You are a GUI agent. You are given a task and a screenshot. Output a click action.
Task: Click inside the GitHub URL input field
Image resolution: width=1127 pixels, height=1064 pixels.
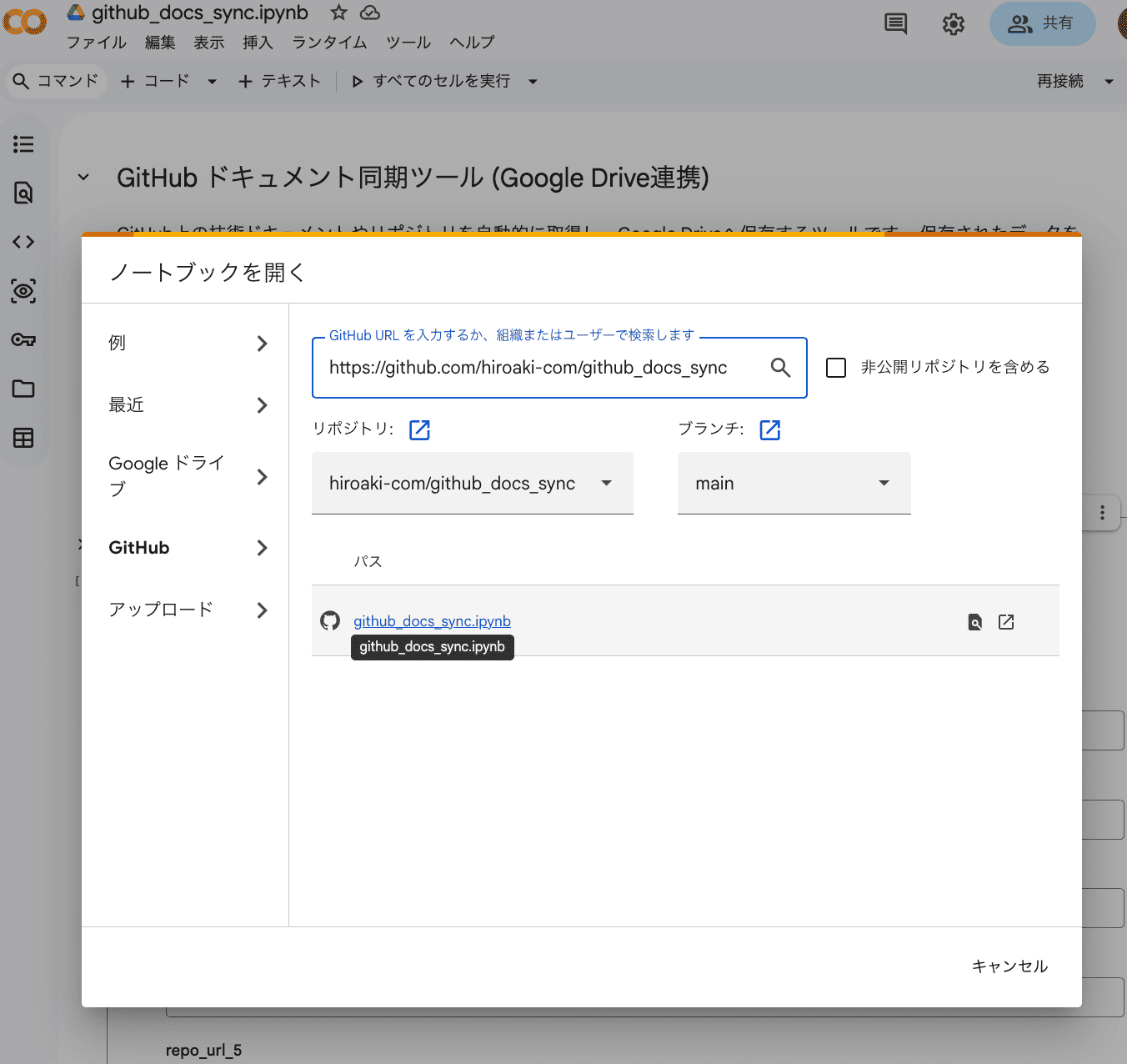click(x=542, y=367)
